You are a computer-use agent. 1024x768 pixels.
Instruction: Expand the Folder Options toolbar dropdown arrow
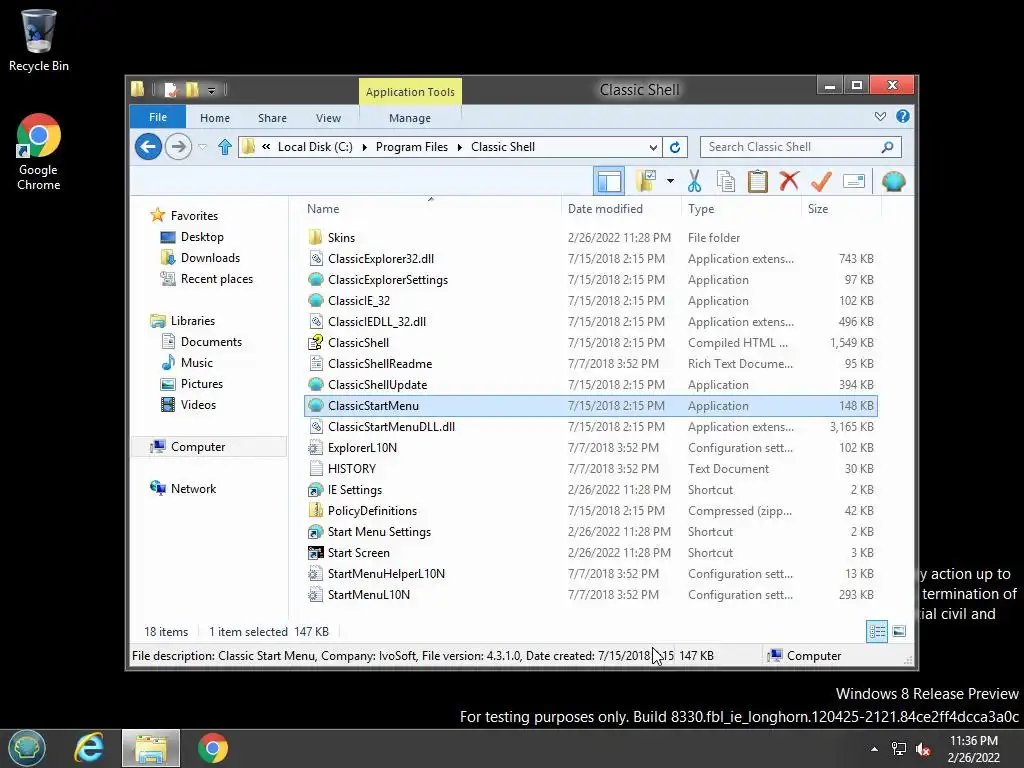pyautogui.click(x=670, y=181)
